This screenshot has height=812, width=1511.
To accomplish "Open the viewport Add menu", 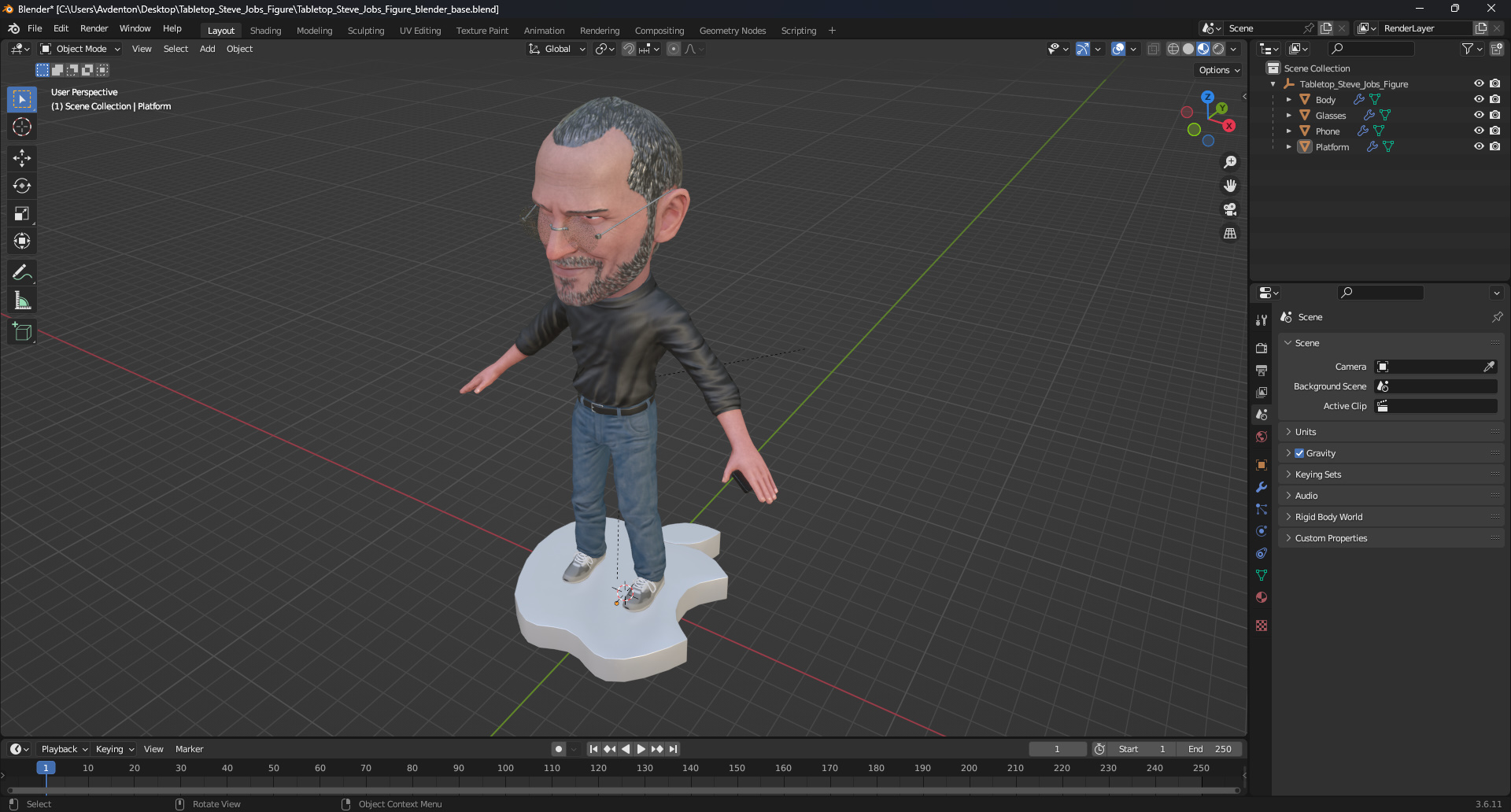I will coord(207,49).
